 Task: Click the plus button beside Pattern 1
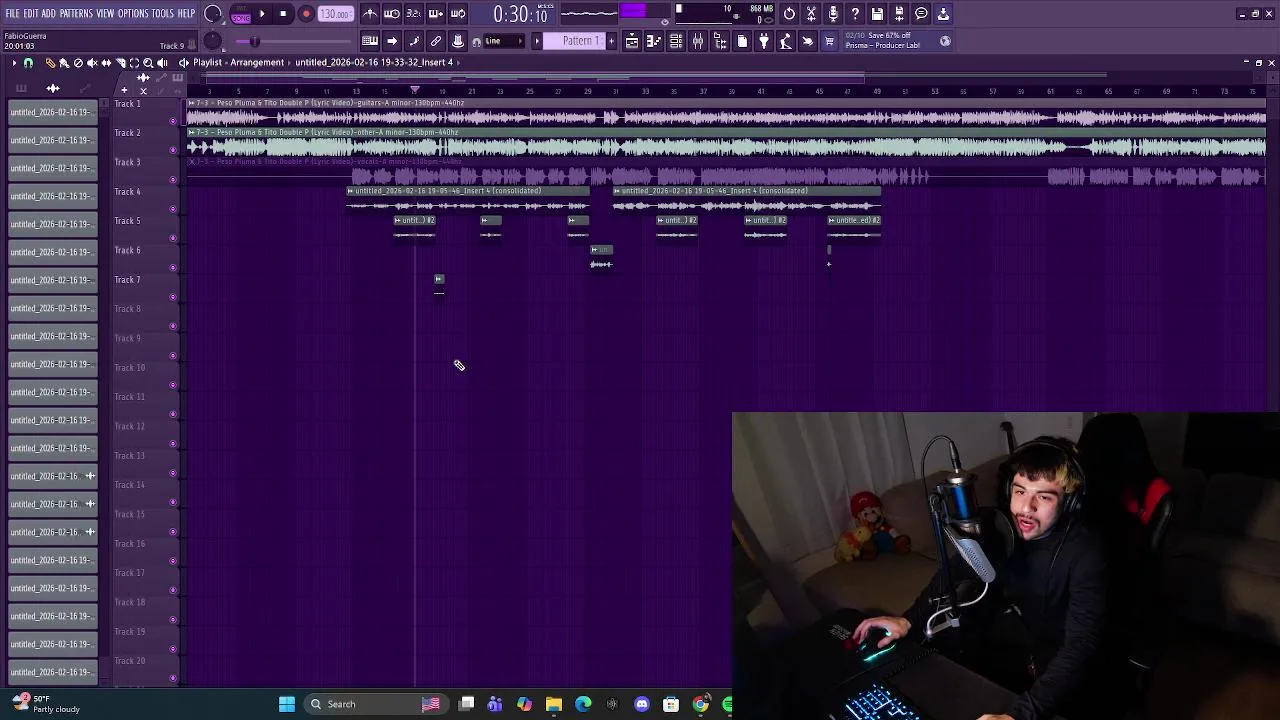611,41
